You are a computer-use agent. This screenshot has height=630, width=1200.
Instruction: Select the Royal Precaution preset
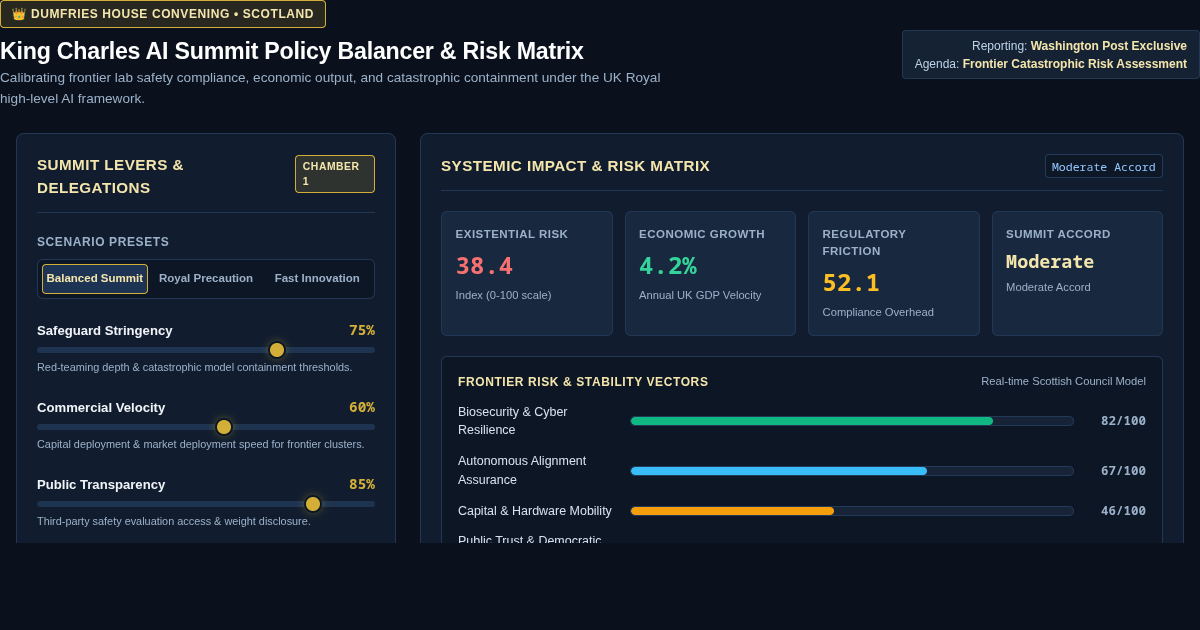pos(206,279)
